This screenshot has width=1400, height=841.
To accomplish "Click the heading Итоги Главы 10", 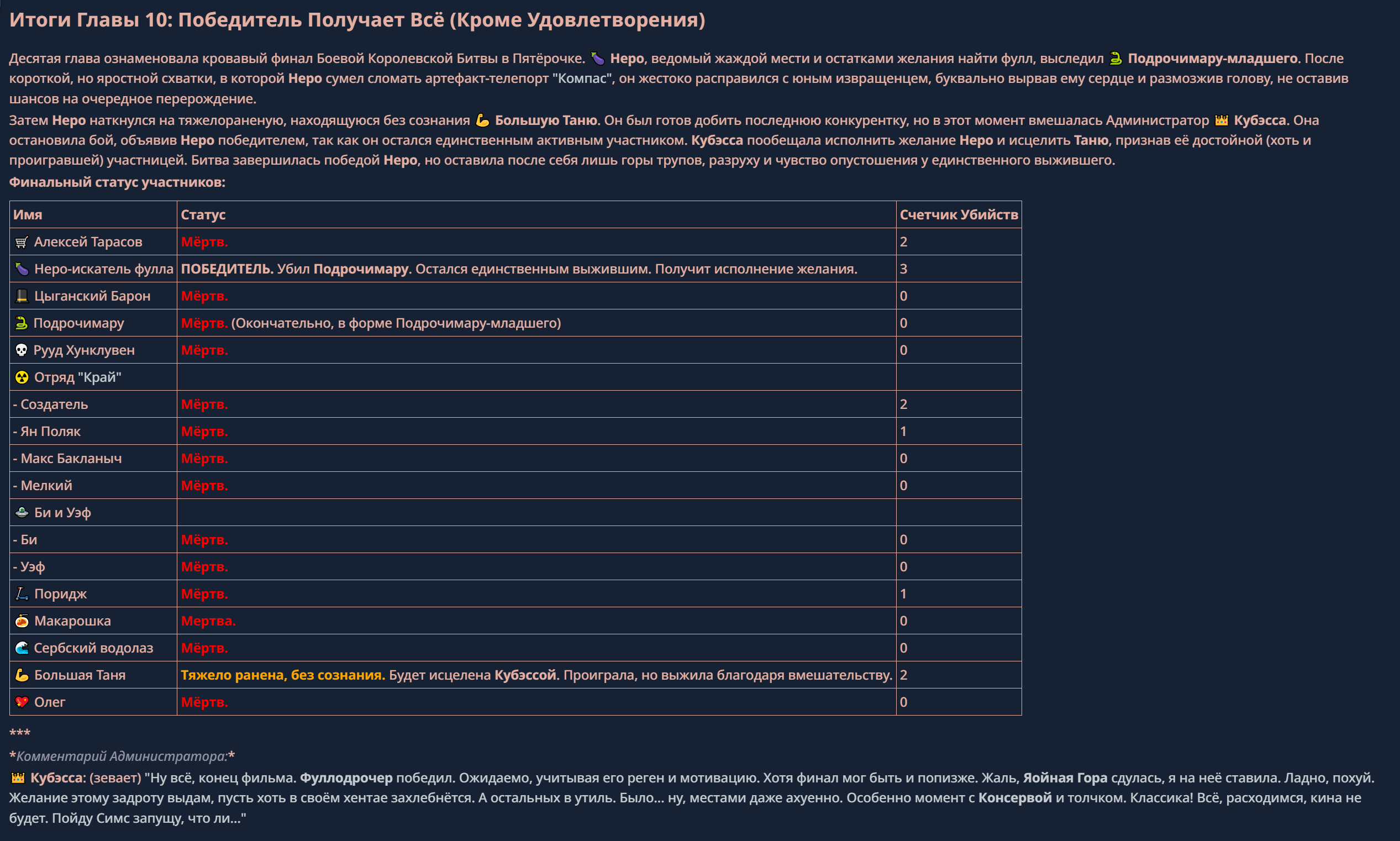I will point(357,20).
